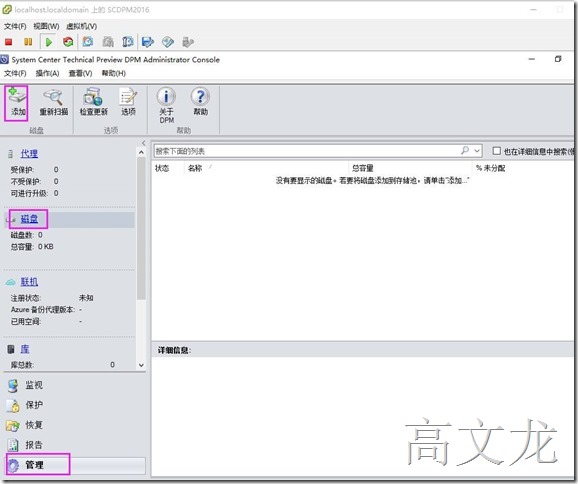Click the DPM console title icon
The height and width of the screenshot is (484, 578).
4,59
